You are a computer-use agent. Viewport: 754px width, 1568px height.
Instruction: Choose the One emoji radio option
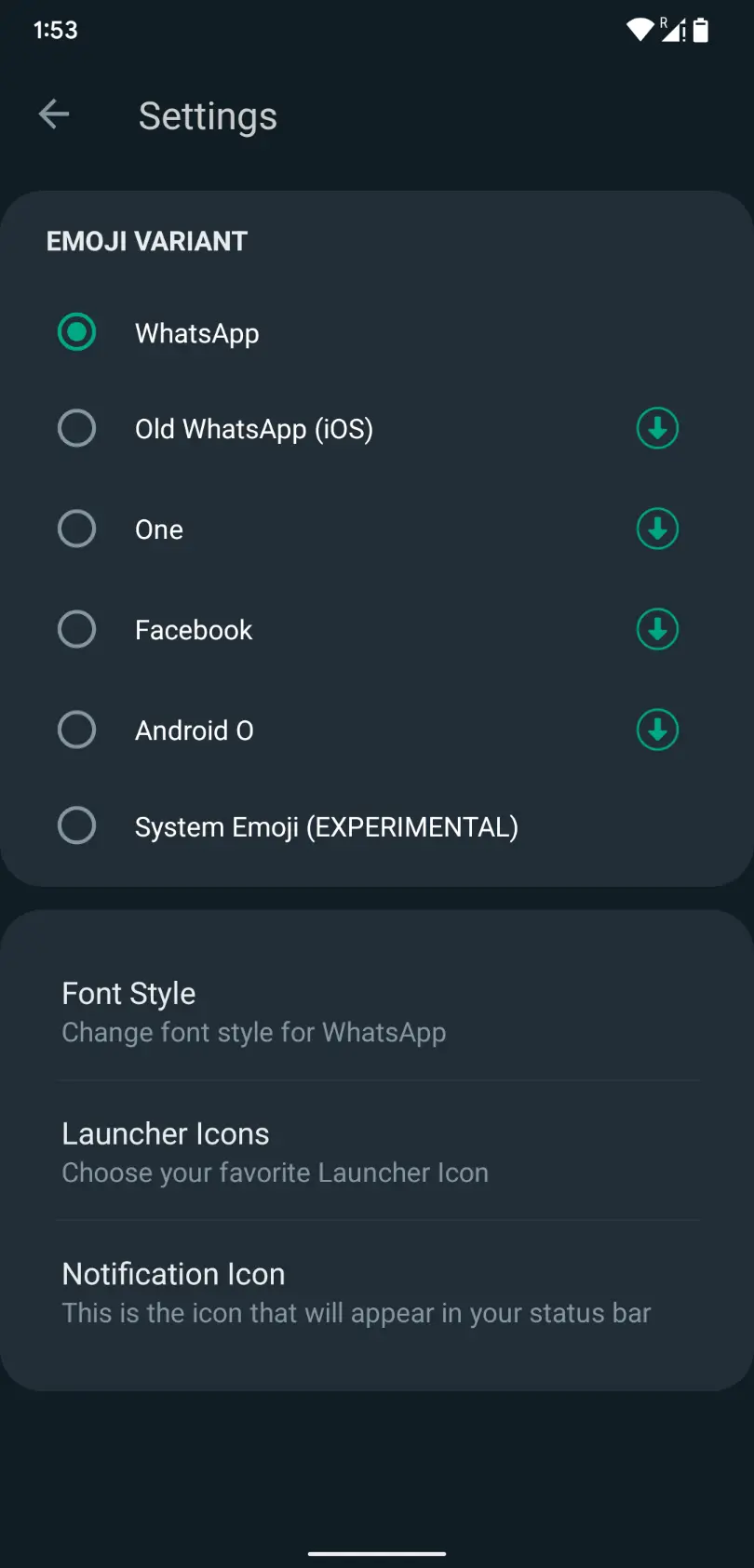(76, 529)
